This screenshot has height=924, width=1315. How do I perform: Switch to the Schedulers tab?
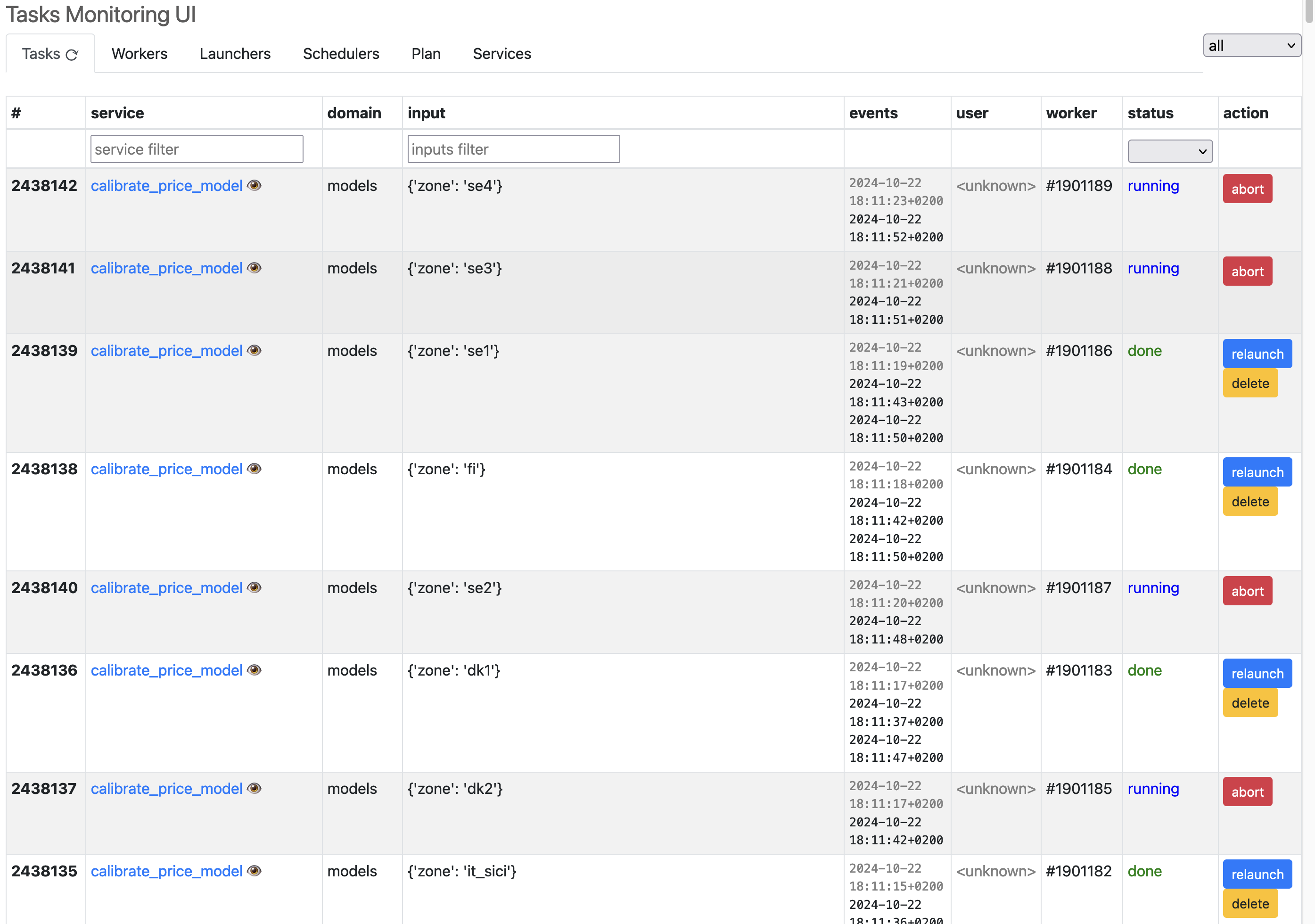point(341,54)
